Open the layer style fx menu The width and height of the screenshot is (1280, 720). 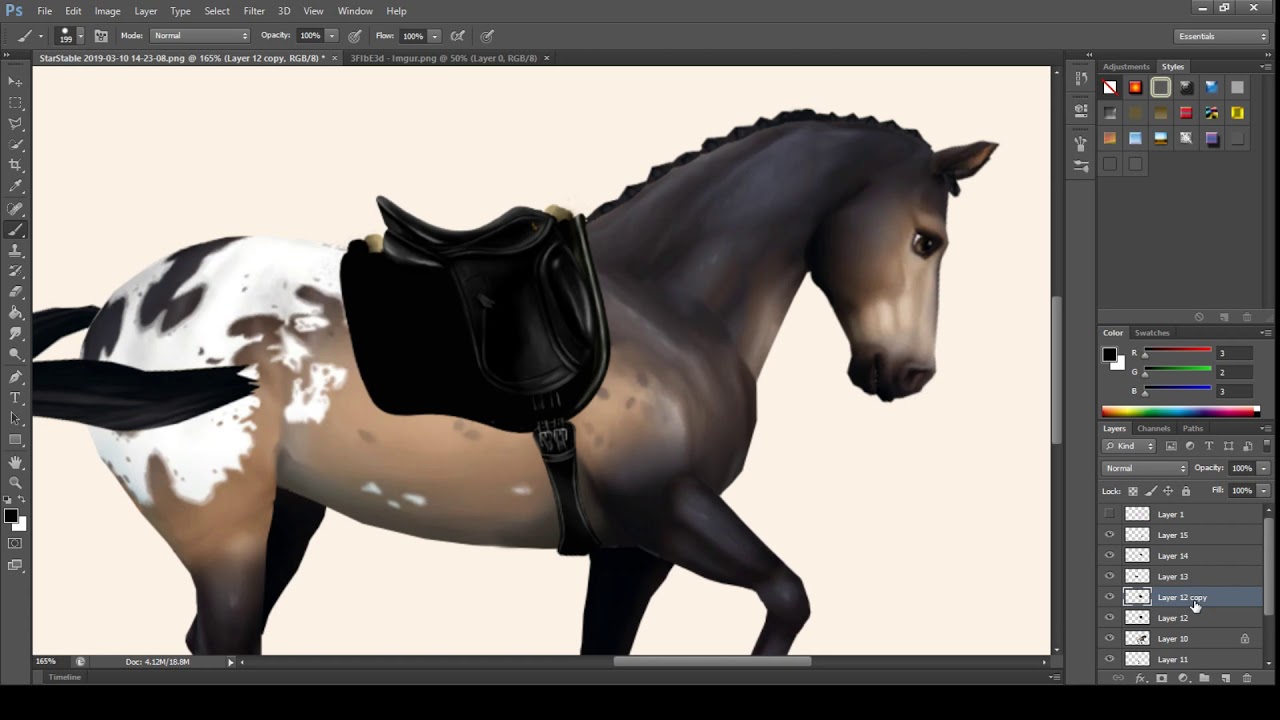tap(1140, 678)
